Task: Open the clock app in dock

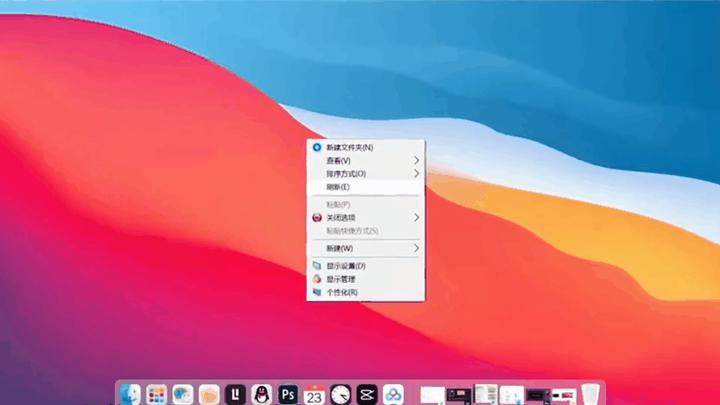Action: [340, 394]
